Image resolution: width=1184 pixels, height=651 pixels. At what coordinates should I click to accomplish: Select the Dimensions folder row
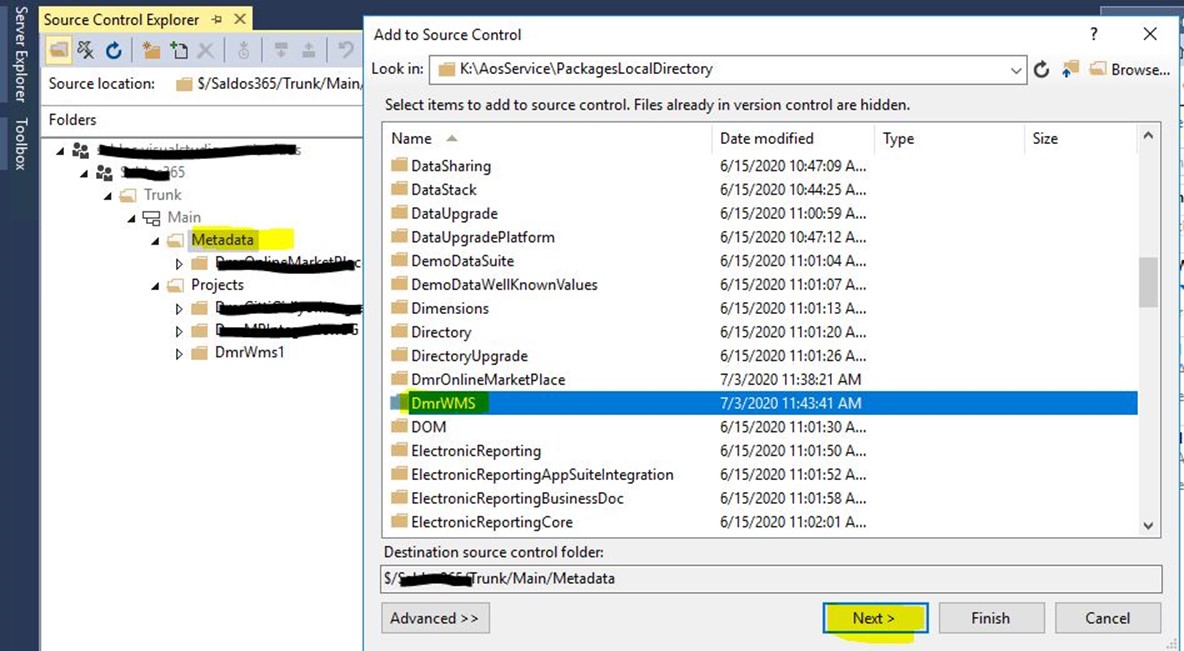762,308
